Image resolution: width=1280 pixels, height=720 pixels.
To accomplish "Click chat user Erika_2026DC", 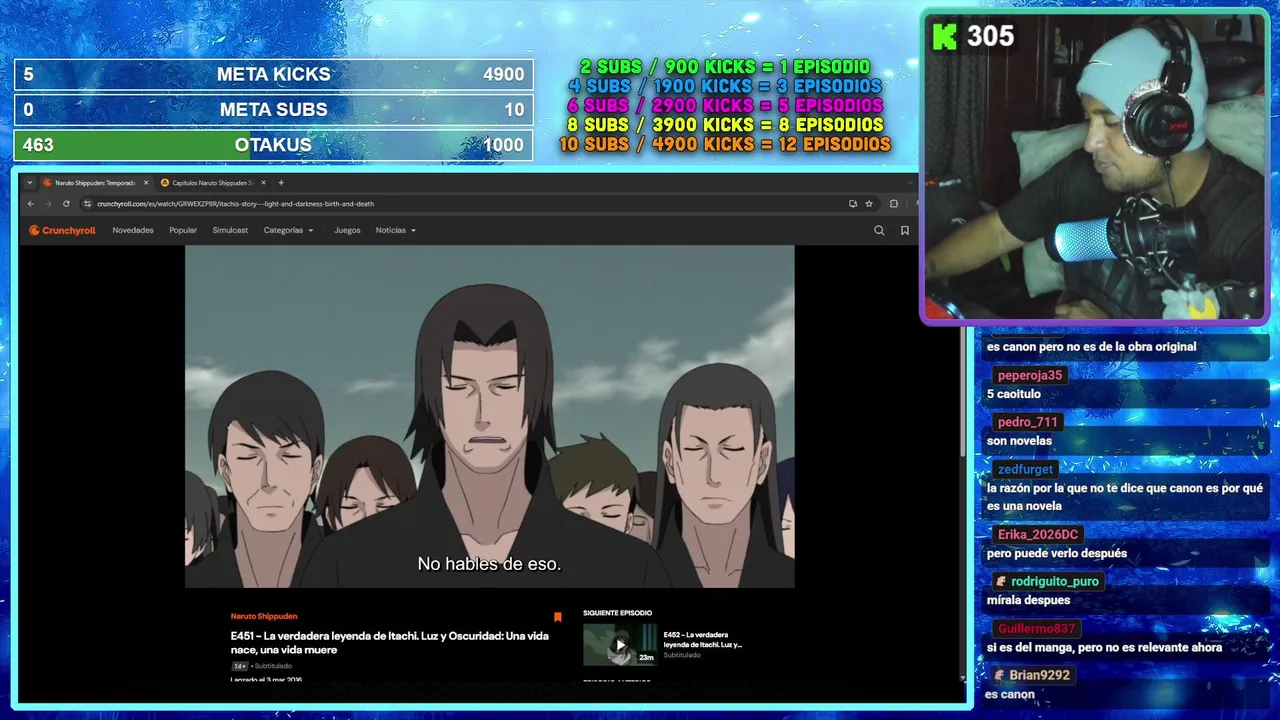I will click(x=1037, y=535).
